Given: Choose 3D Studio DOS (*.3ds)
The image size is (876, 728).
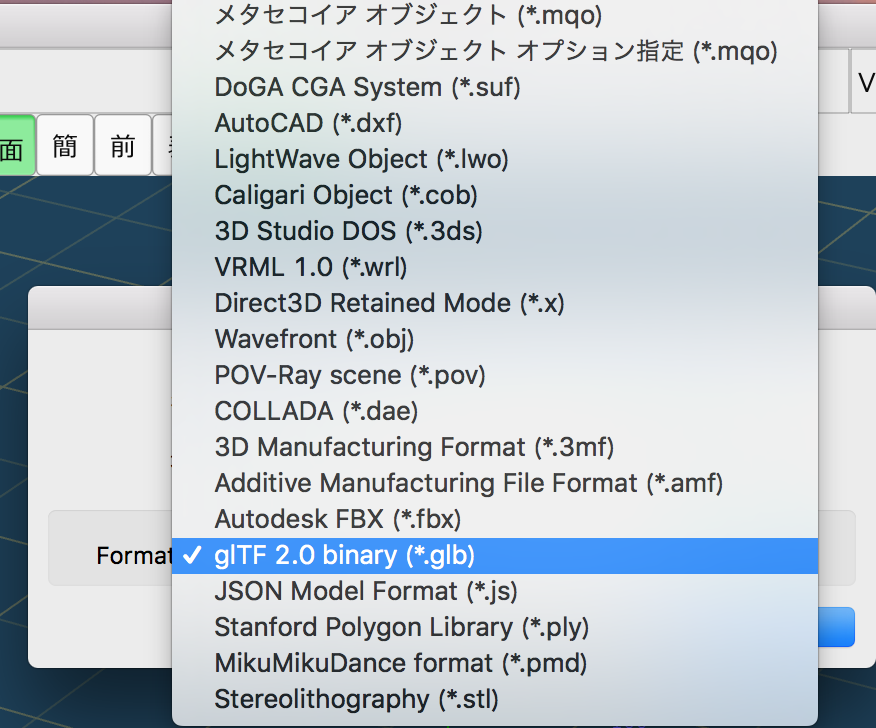Looking at the screenshot, I should click(495, 231).
